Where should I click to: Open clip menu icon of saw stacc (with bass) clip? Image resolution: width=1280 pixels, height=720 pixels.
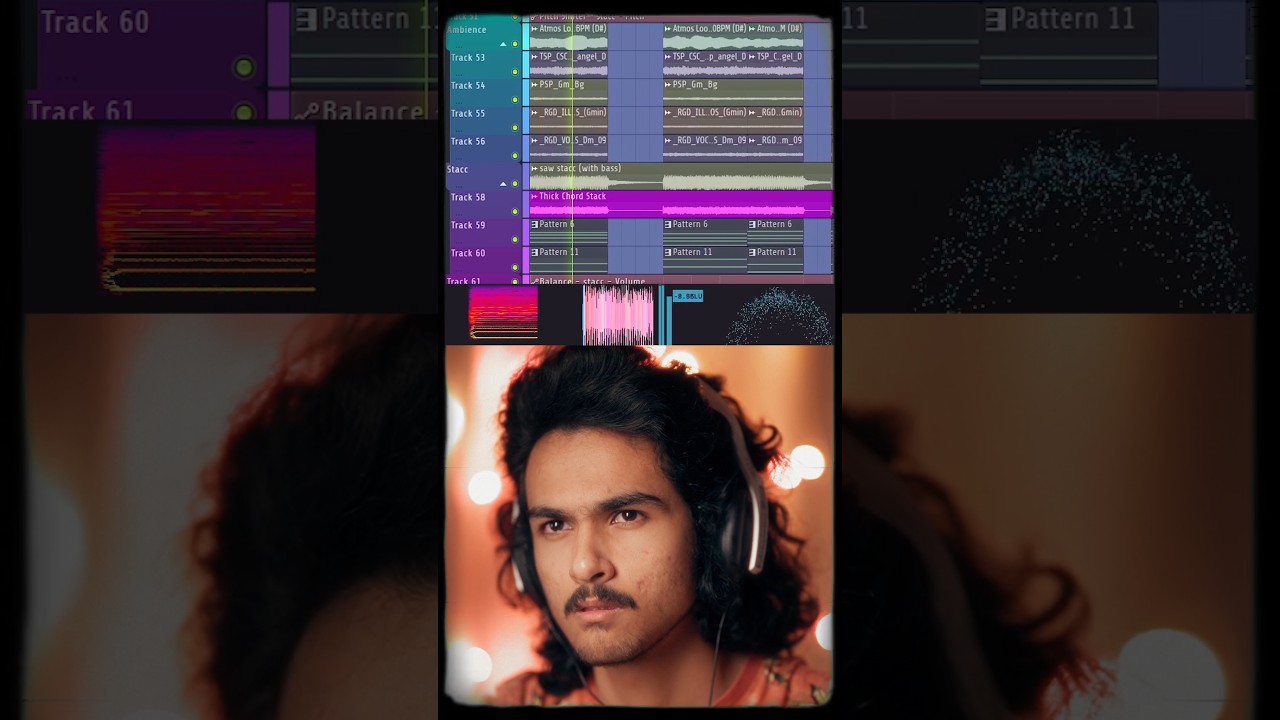(534, 169)
